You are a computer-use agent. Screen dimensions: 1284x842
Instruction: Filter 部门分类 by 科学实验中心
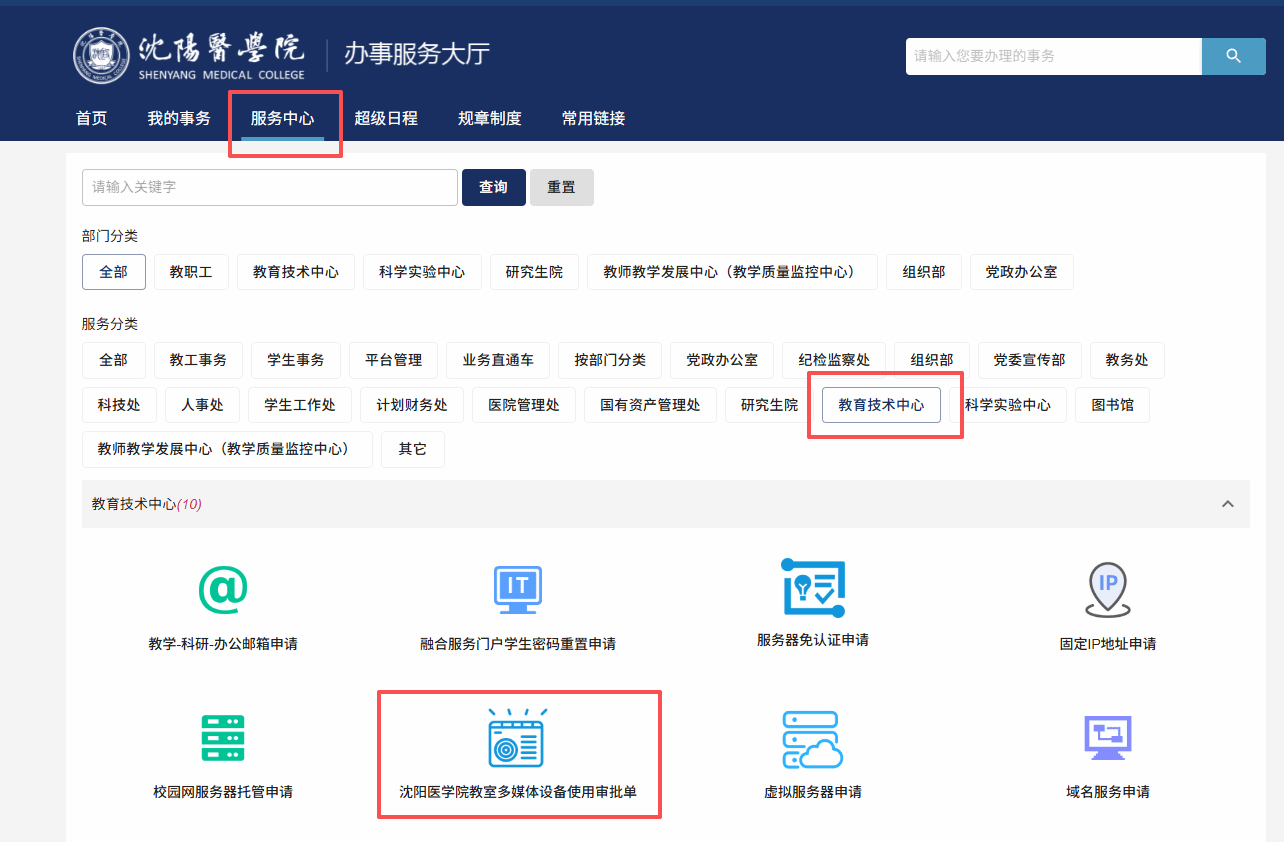click(x=422, y=272)
